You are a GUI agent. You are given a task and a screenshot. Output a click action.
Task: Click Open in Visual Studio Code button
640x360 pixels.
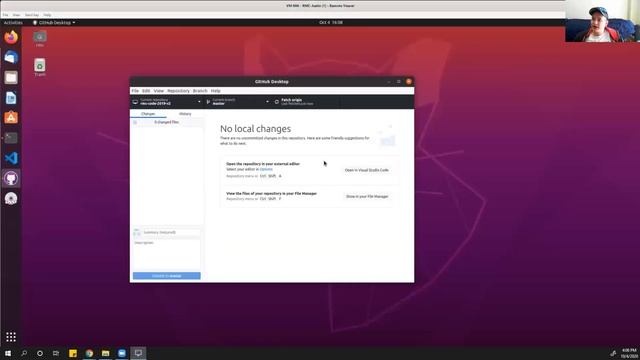point(367,170)
